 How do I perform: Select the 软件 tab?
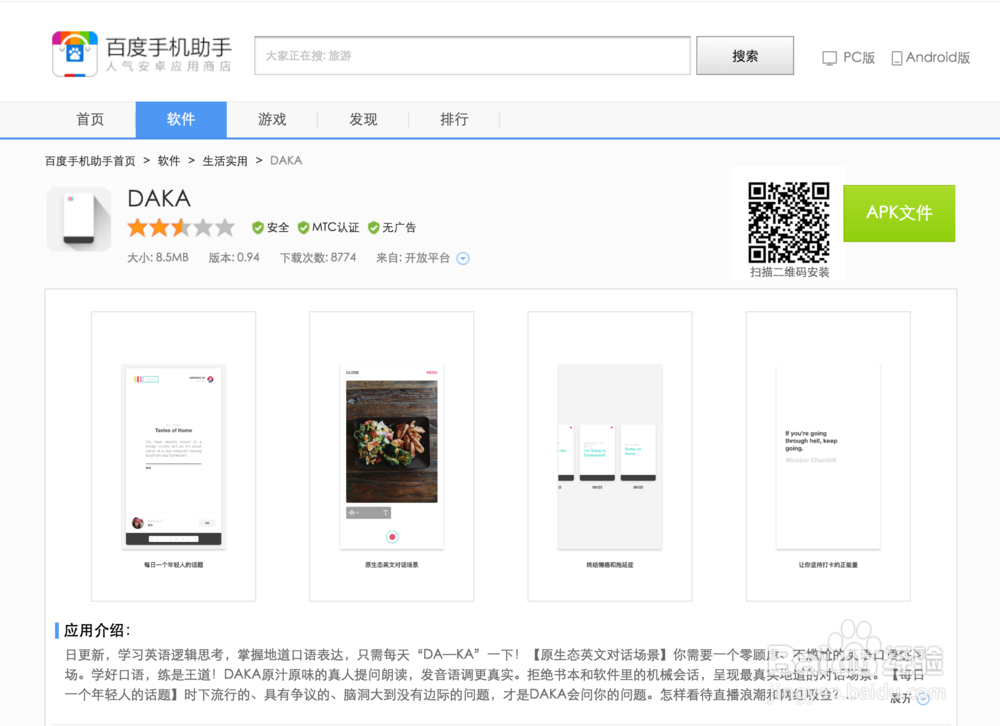[181, 119]
